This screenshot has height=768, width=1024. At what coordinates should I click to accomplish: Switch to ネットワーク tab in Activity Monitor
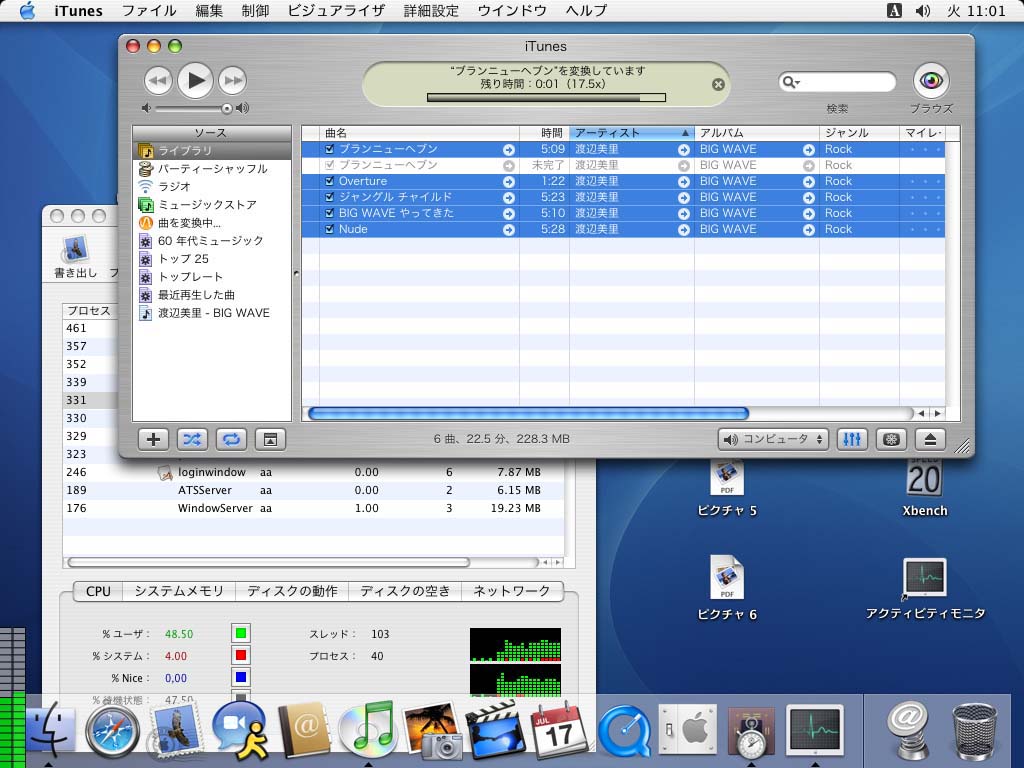click(x=511, y=591)
